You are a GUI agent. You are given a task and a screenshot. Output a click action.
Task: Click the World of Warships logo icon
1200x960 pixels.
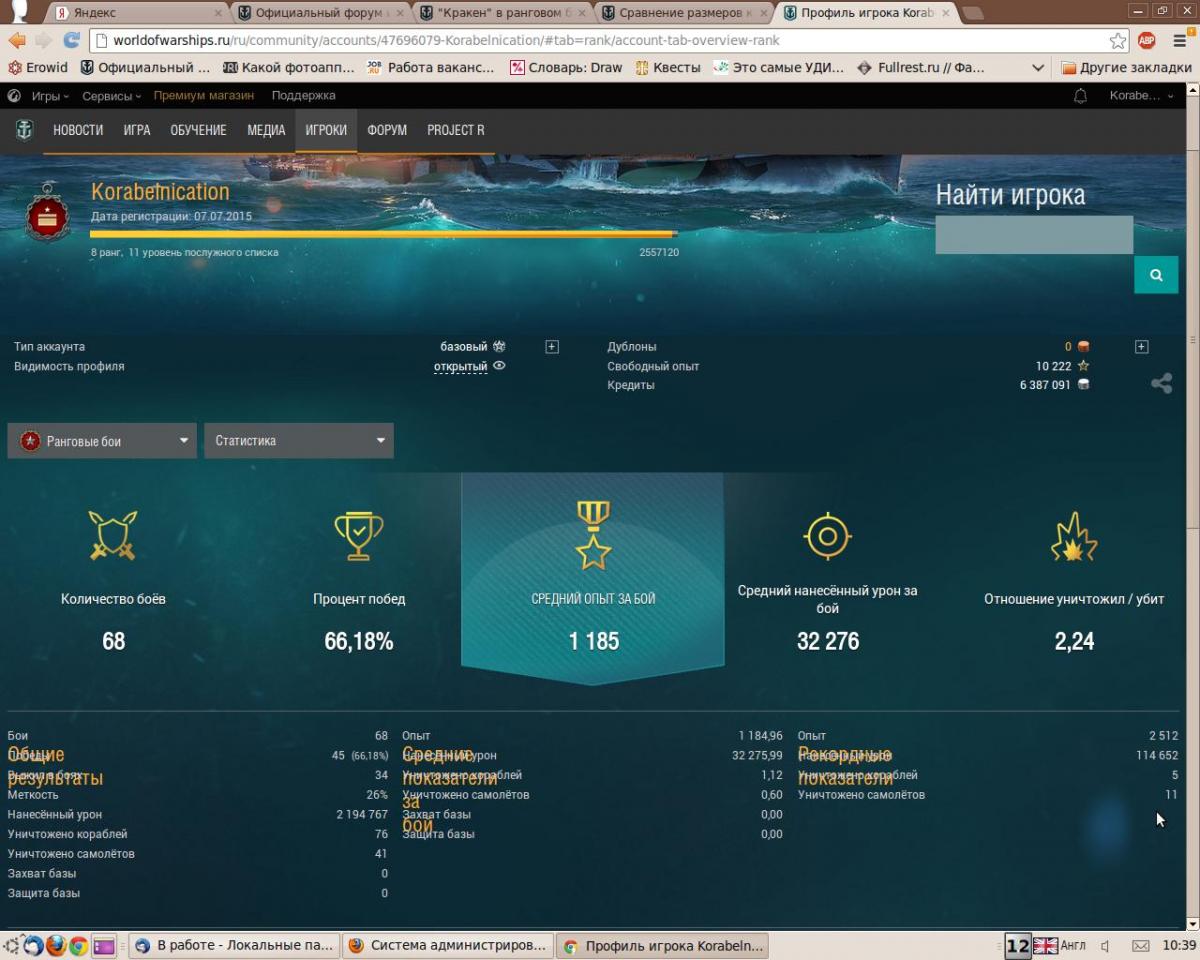tap(24, 130)
